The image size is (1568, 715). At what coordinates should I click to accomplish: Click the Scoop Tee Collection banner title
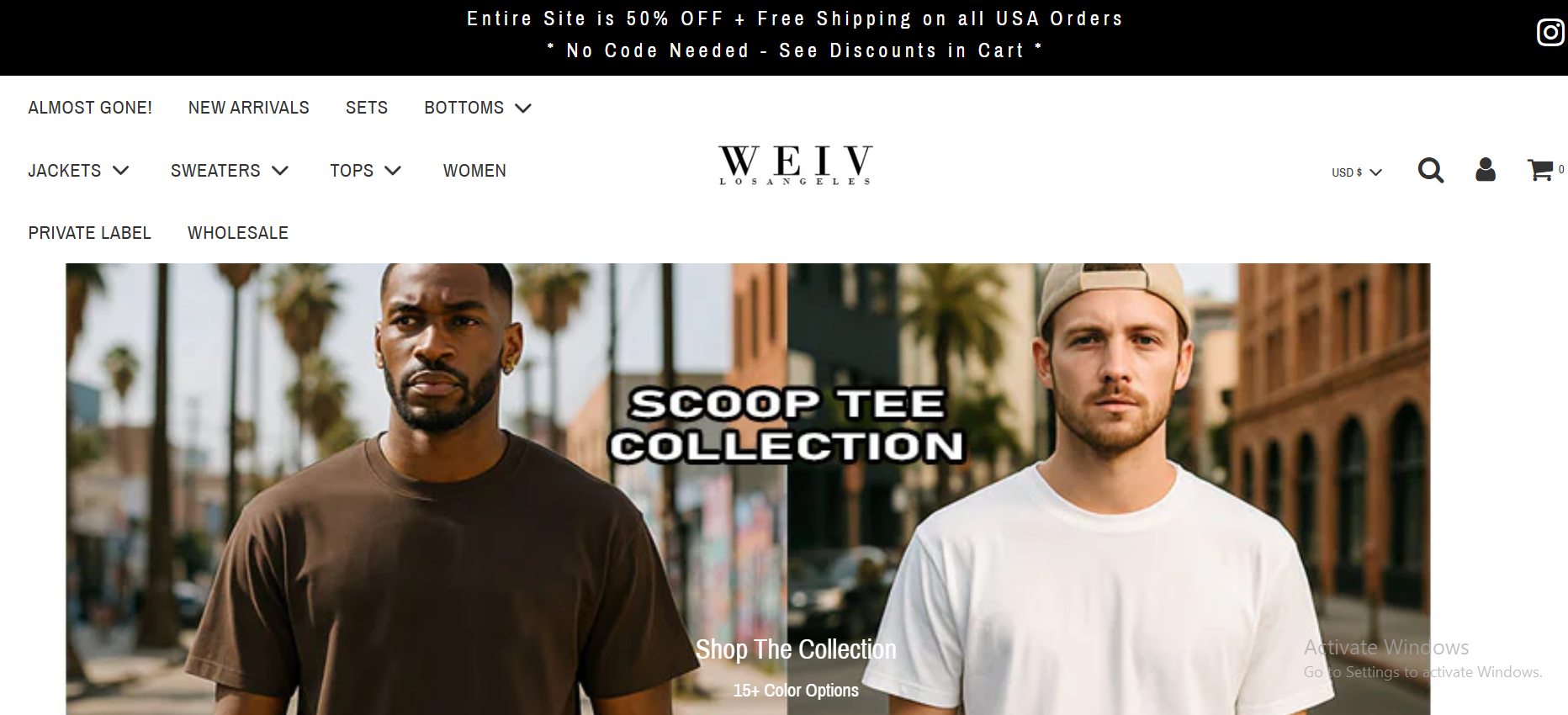[787, 425]
